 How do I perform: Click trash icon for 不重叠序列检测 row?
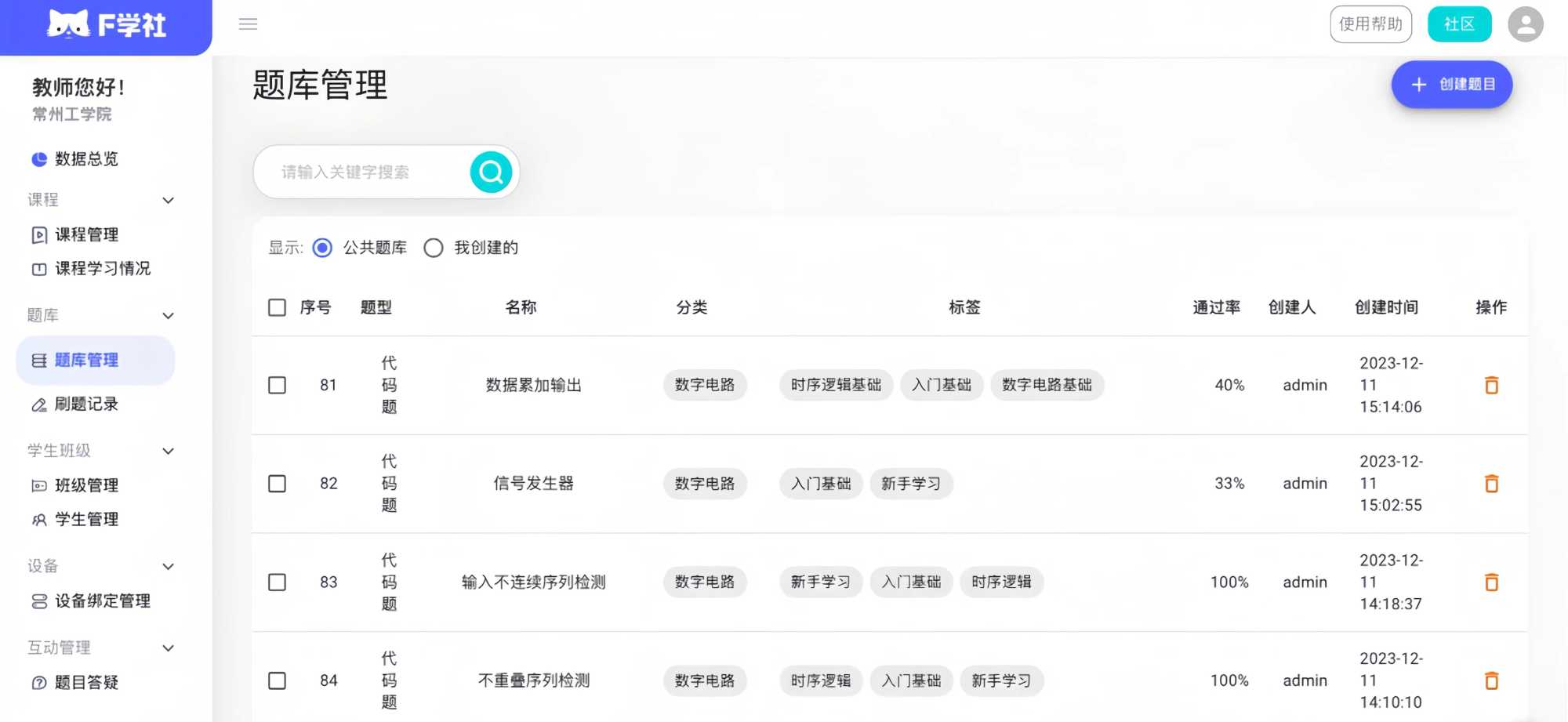1491,680
